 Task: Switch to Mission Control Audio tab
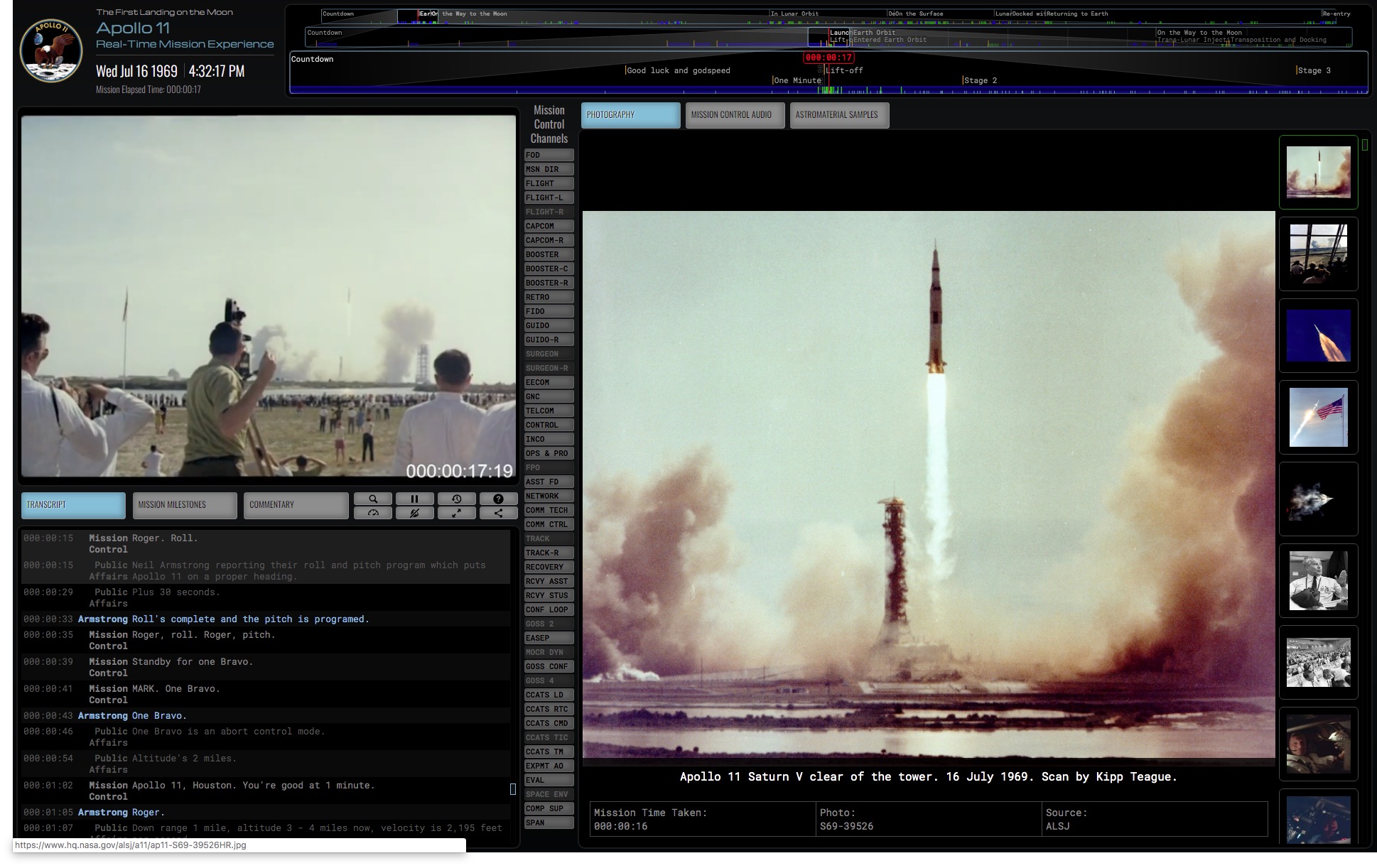click(735, 115)
